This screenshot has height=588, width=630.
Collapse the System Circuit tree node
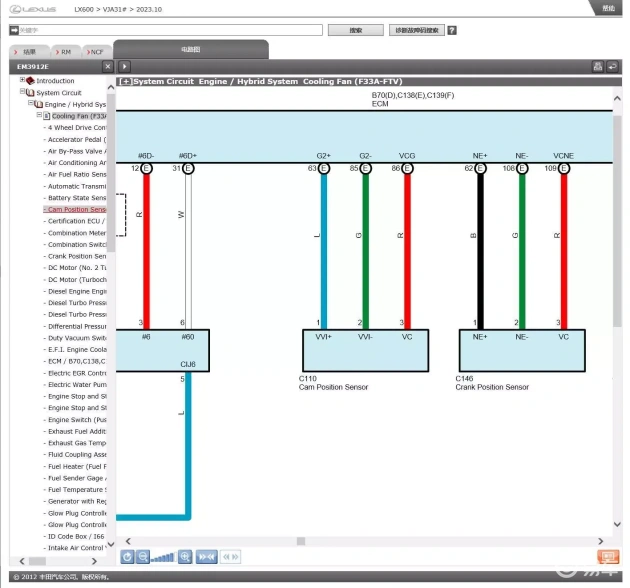point(22,92)
